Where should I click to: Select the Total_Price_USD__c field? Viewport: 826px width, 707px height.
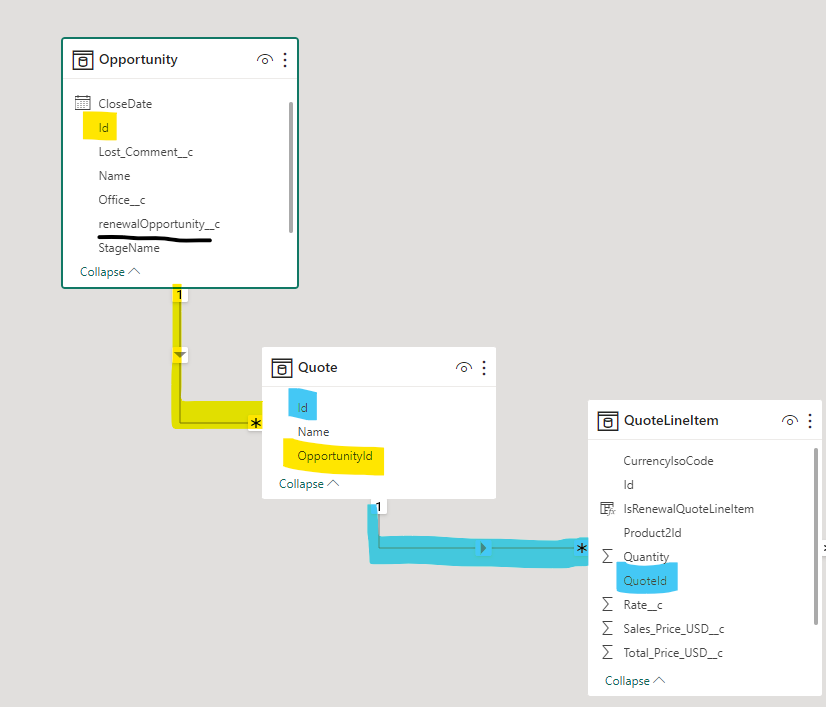673,653
